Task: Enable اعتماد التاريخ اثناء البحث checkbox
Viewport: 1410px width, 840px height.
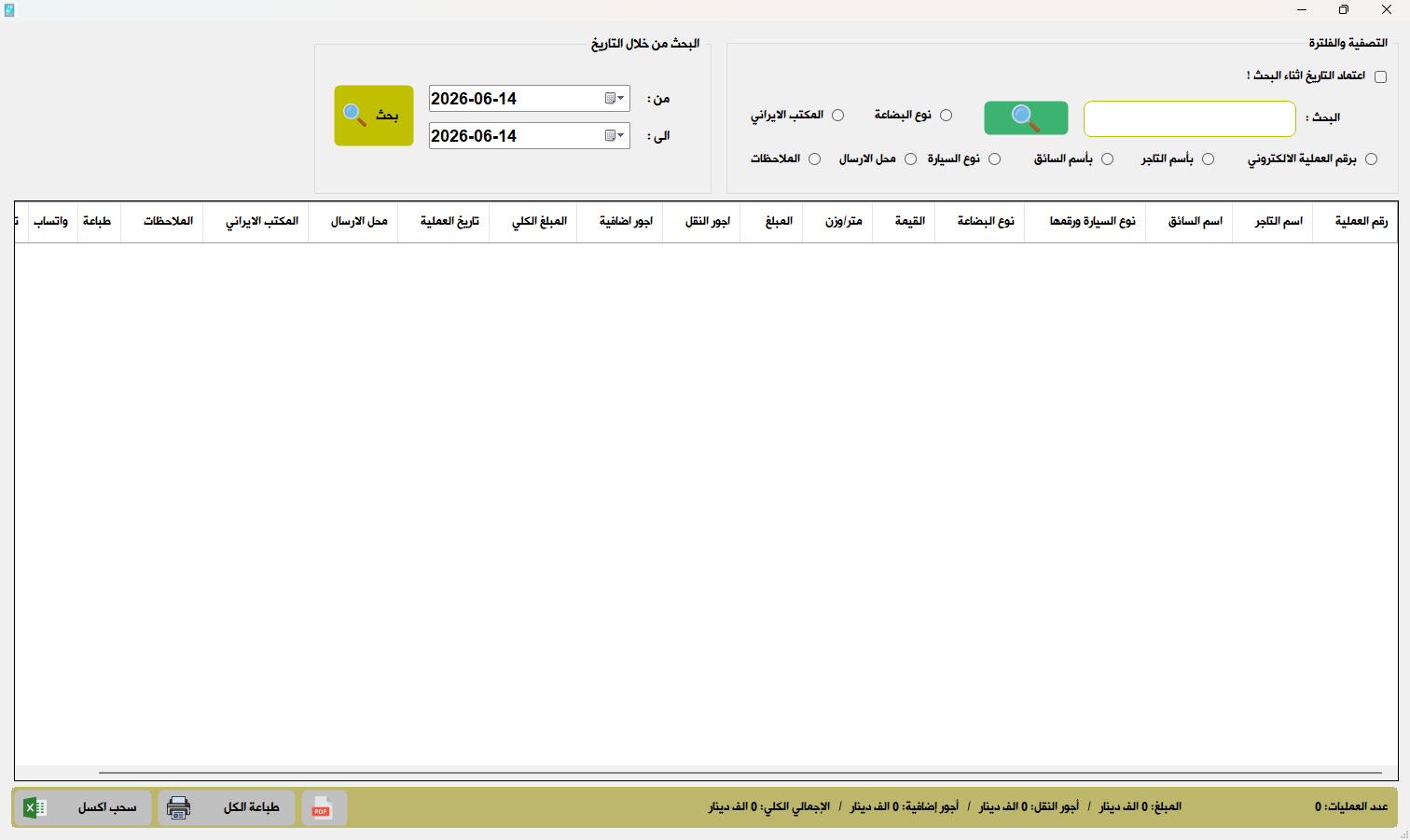Action: 1380,76
